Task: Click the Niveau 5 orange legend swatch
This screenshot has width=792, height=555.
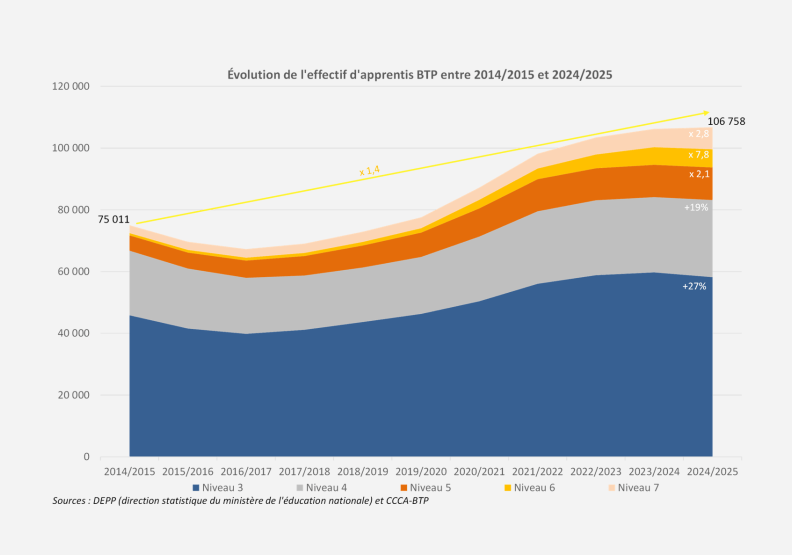Action: coord(404,488)
